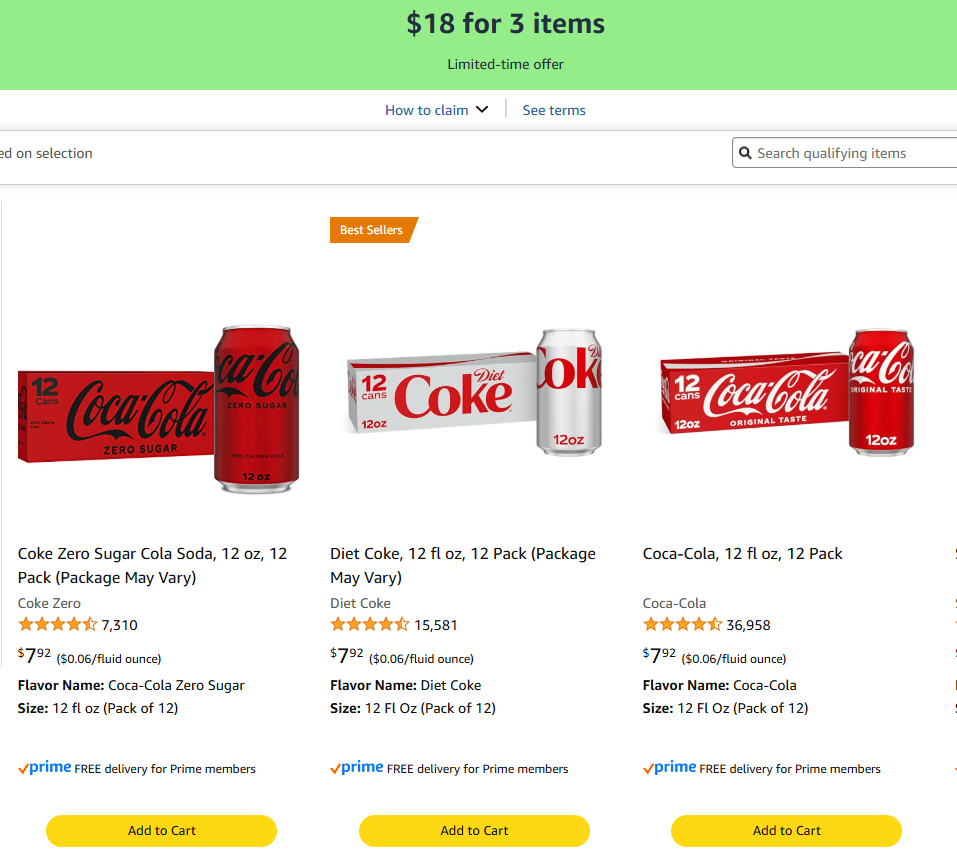Open the 36,958 reviews for Coca-Cola

[746, 625]
